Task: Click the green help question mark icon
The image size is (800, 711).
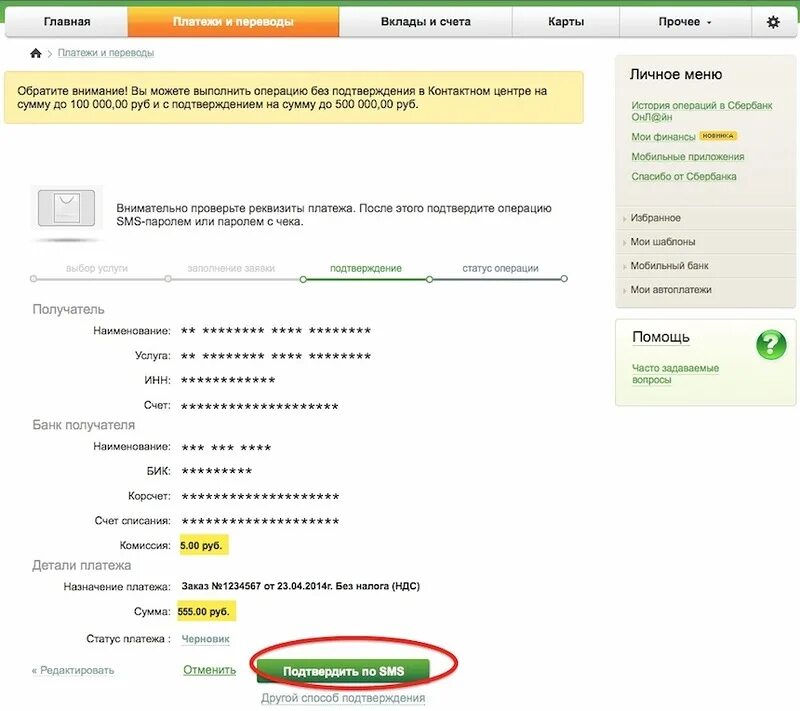Action: click(771, 345)
